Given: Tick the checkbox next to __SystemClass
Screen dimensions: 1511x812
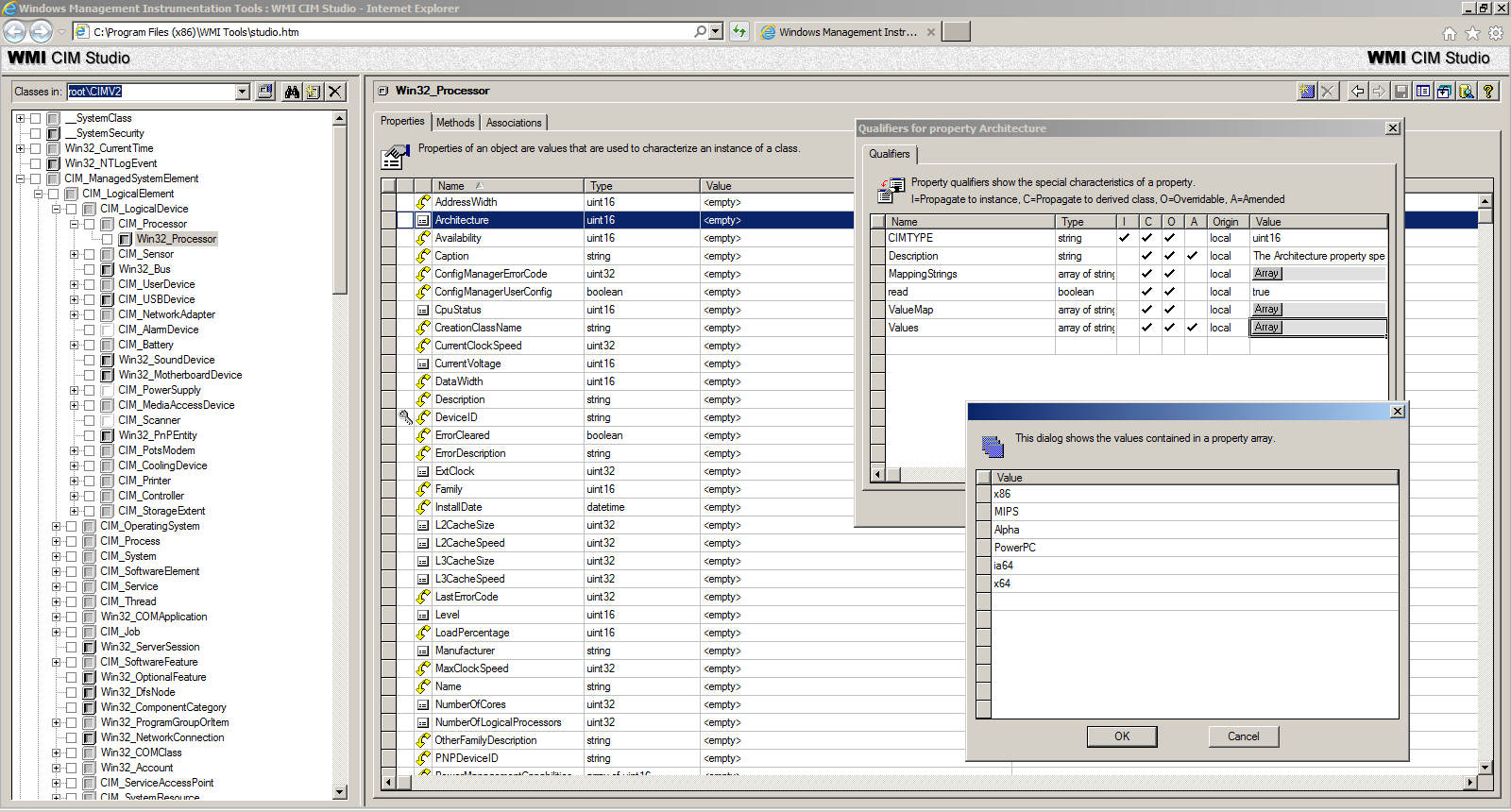Looking at the screenshot, I should (36, 118).
